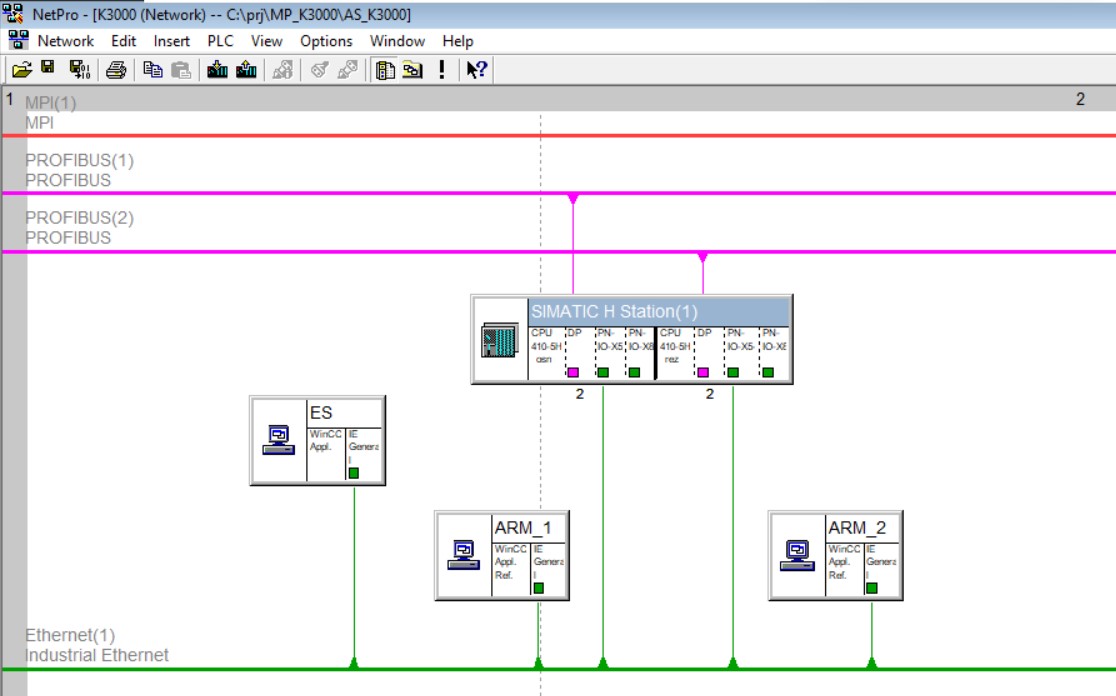The height and width of the screenshot is (696, 1116).
Task: Click the Save floppy disk icon
Action: (x=48, y=68)
